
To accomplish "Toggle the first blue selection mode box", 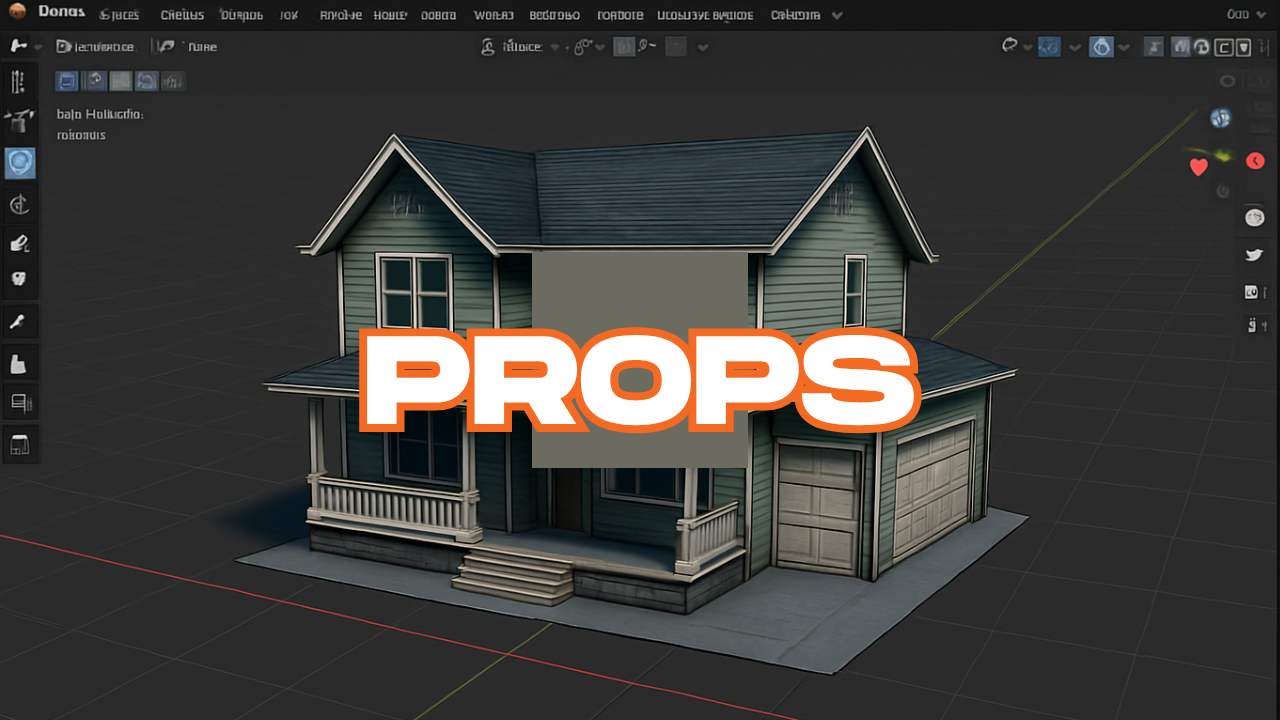I will click(x=67, y=82).
